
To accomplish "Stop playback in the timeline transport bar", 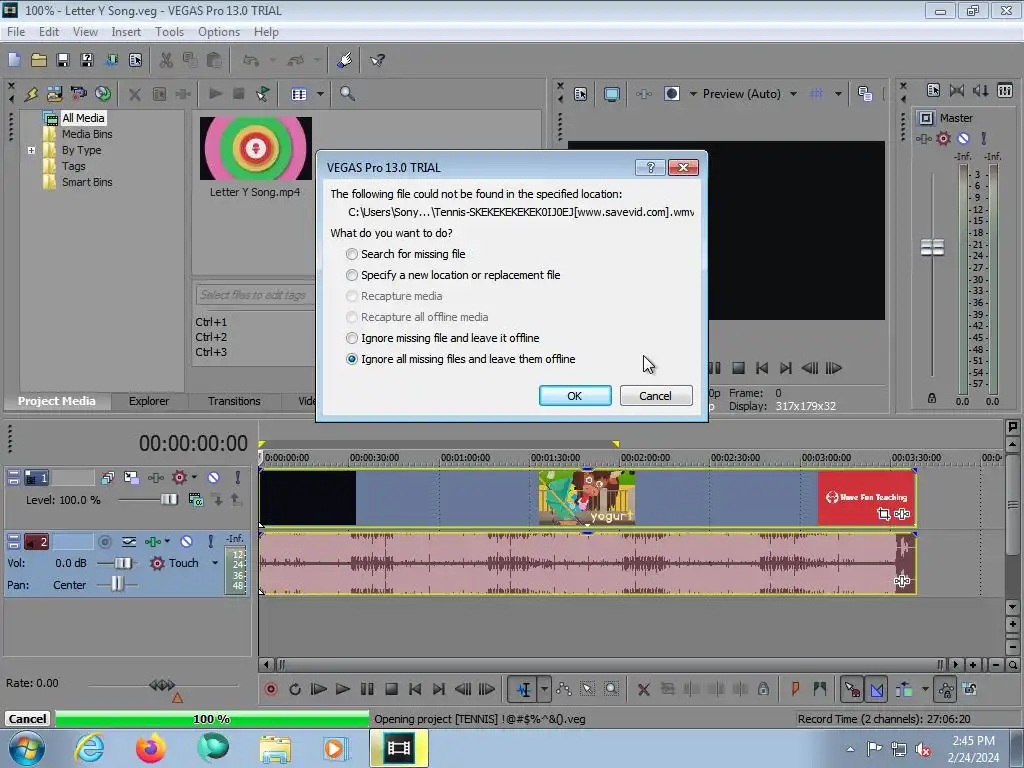I will click(391, 689).
